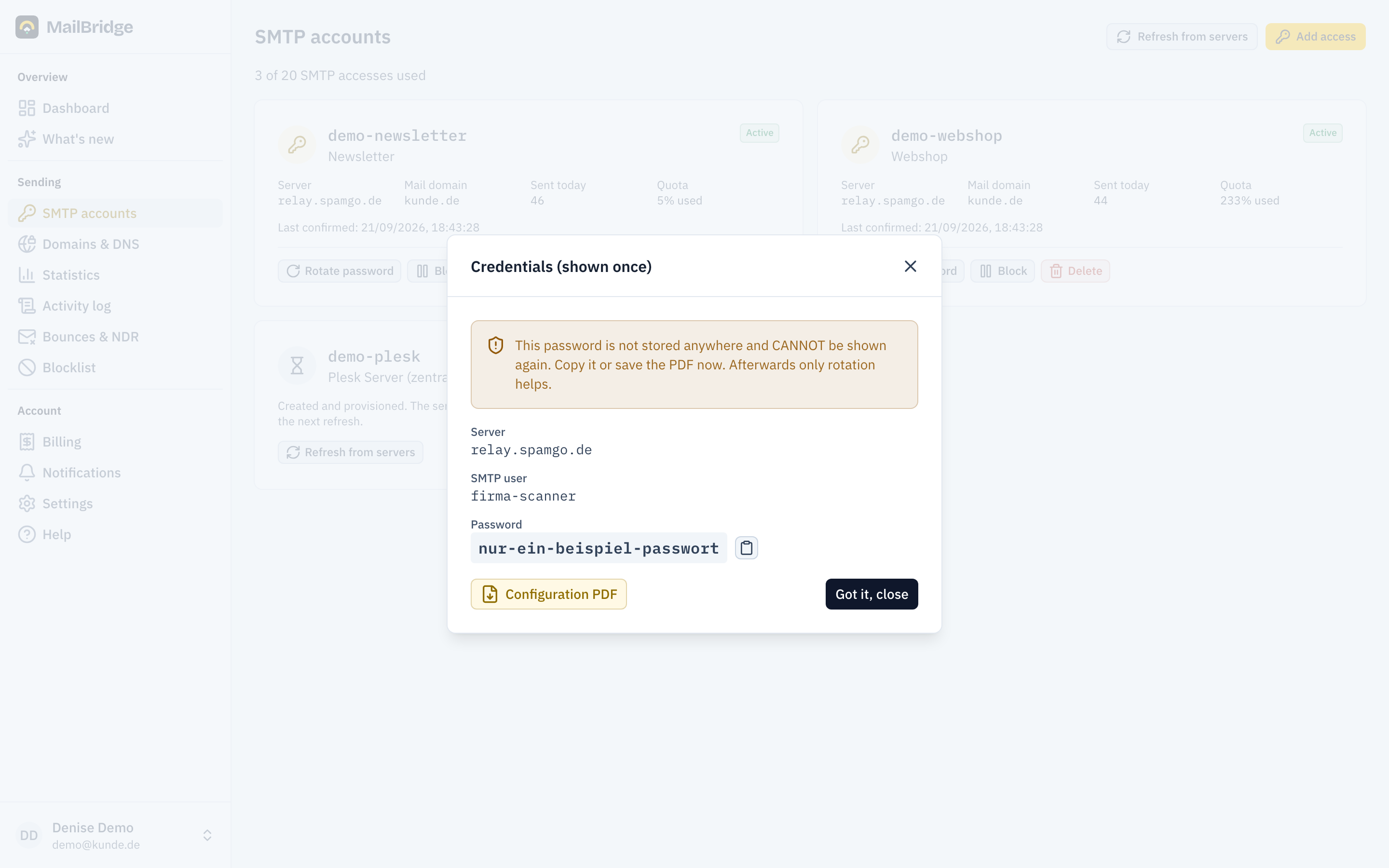Open the Blocklist icon
This screenshot has width=1389, height=868.
[27, 367]
